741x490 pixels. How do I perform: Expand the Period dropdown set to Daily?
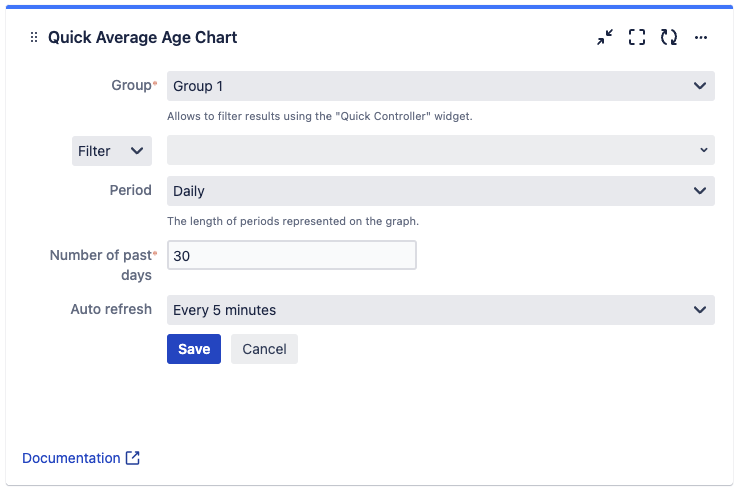click(x=440, y=191)
